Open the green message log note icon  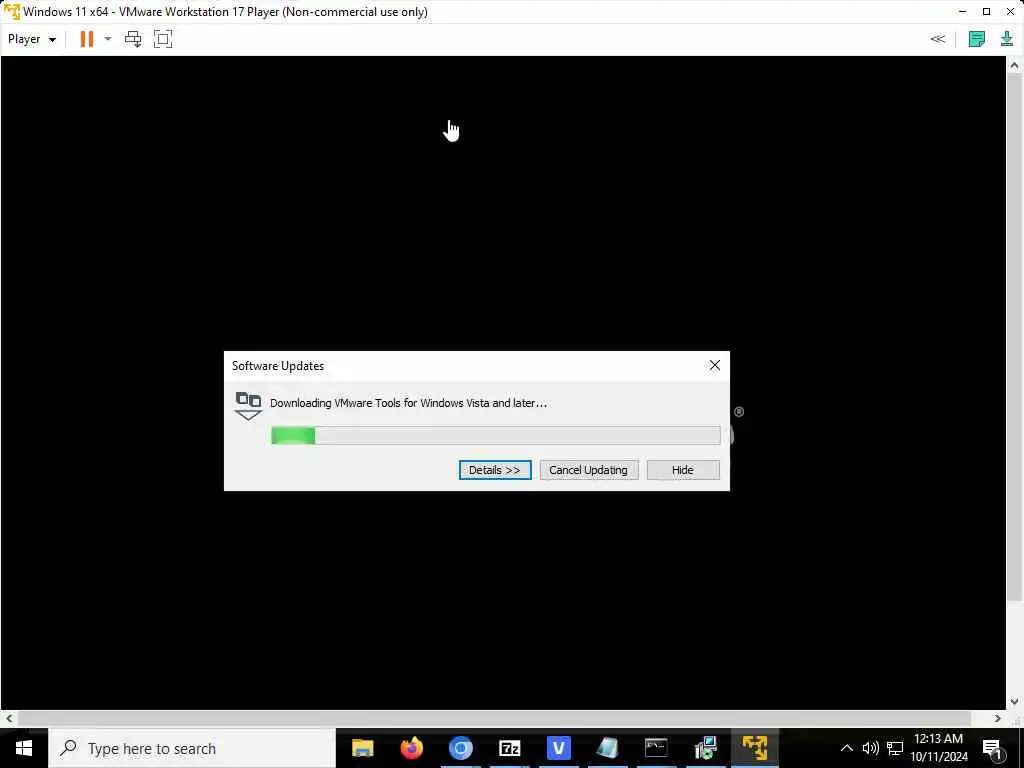(x=976, y=39)
